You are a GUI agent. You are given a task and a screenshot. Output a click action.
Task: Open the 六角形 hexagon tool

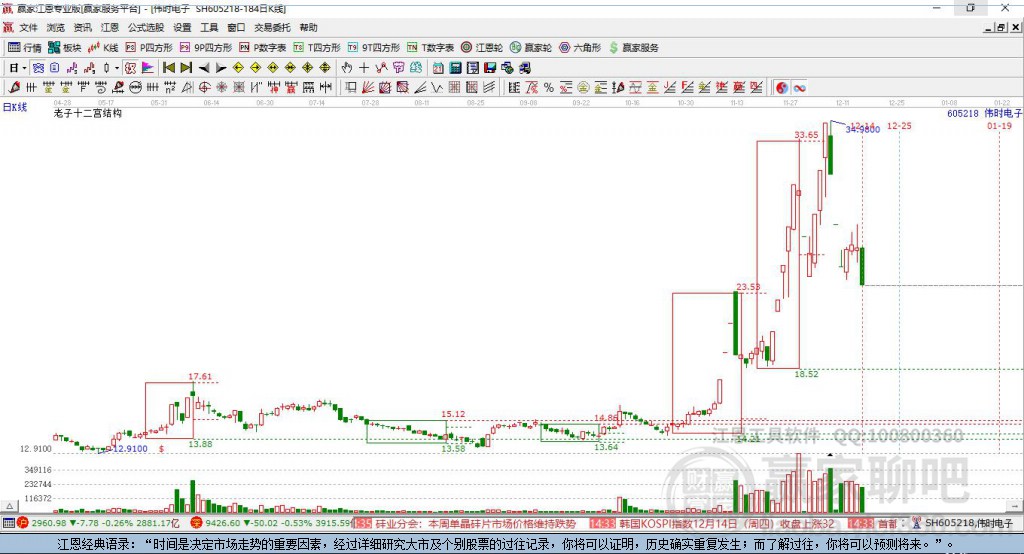580,48
